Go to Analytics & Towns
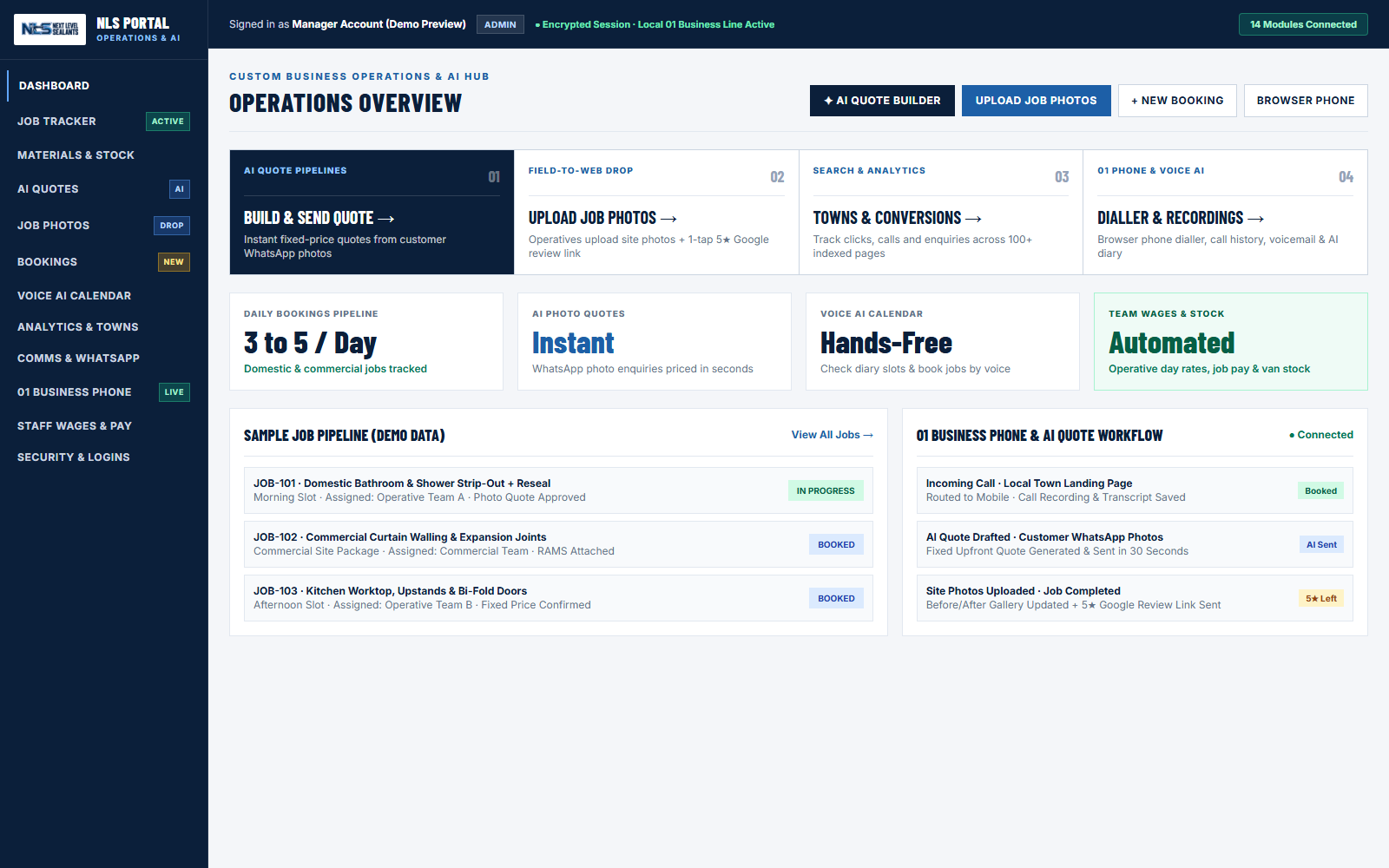 point(104,327)
